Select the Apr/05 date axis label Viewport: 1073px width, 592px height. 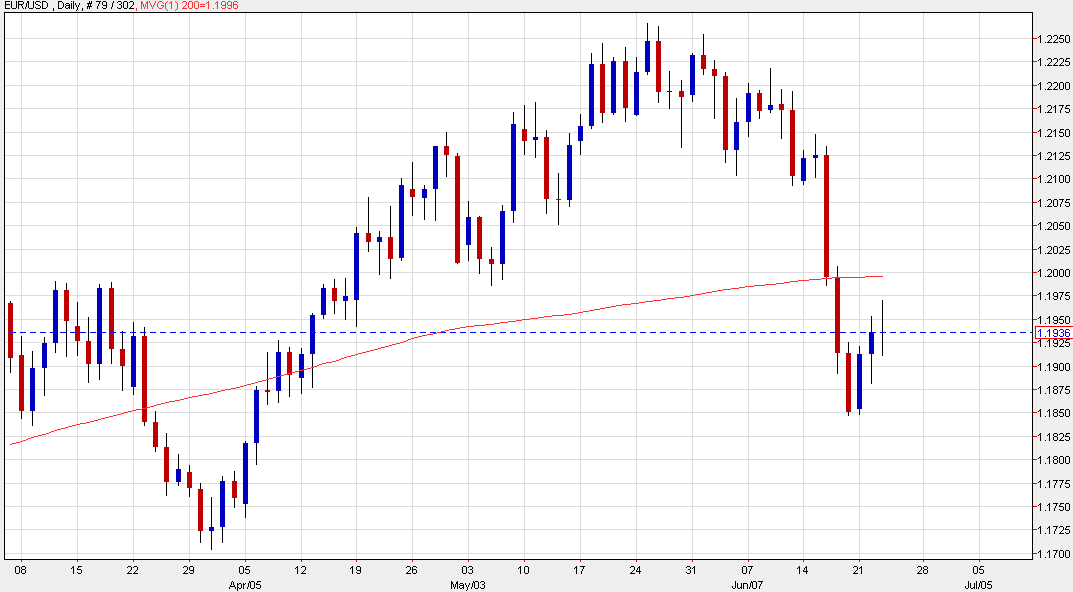pos(245,582)
